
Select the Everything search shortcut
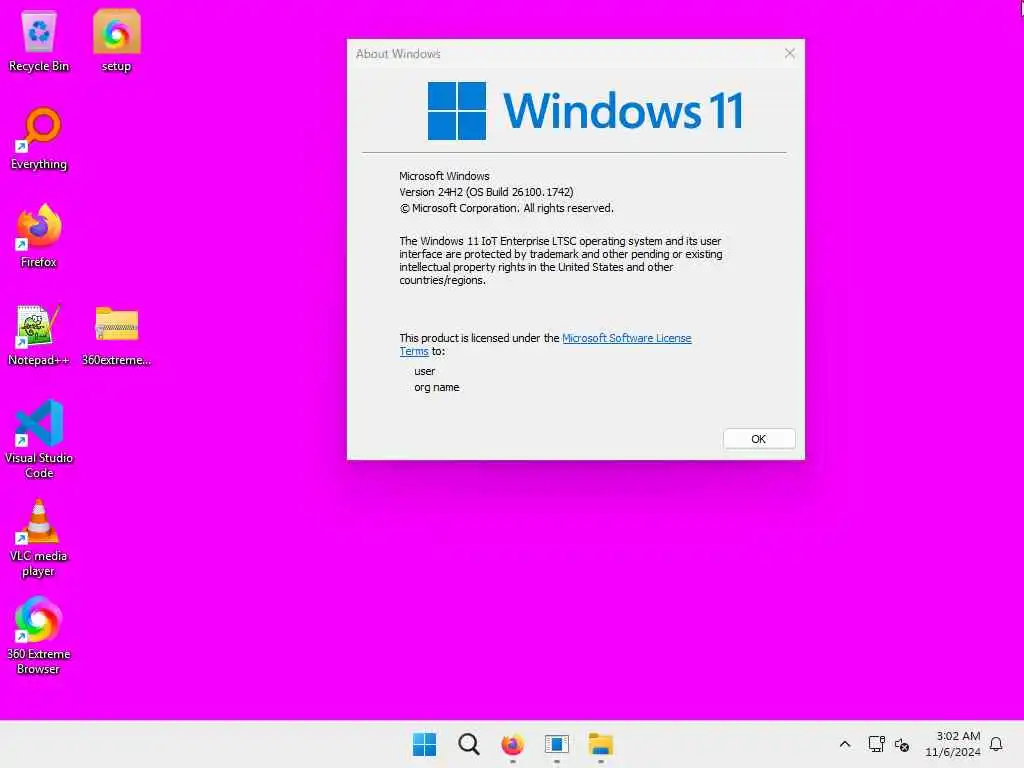(x=39, y=139)
